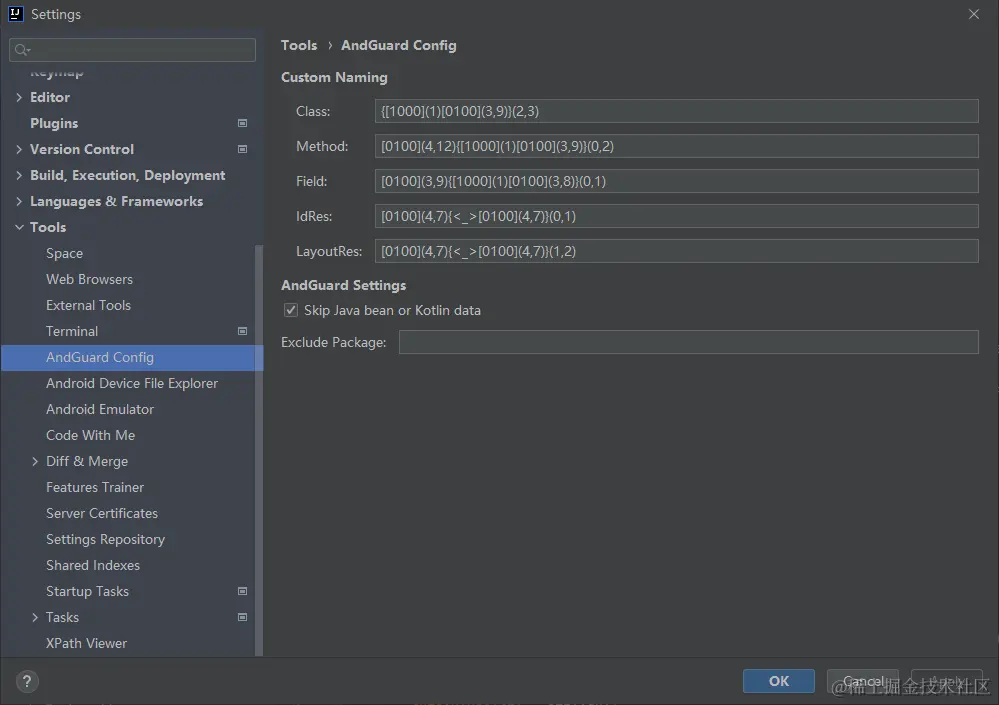Click project-level icon next to Startup Tasks

[x=242, y=591]
